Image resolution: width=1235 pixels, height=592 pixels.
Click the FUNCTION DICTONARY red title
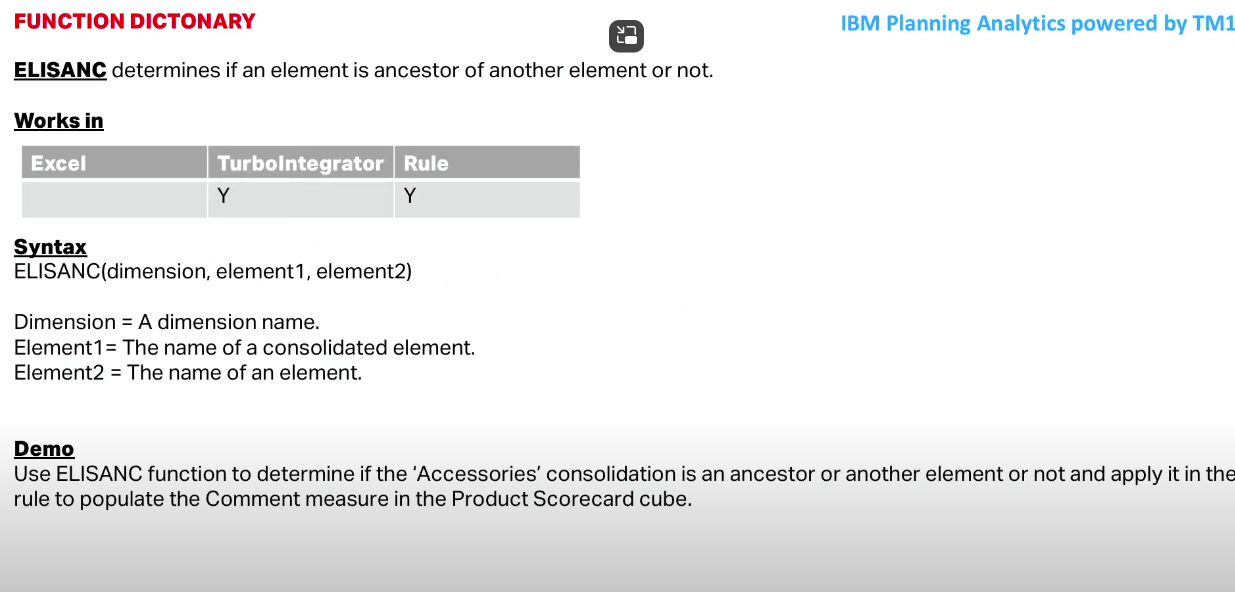pos(135,21)
